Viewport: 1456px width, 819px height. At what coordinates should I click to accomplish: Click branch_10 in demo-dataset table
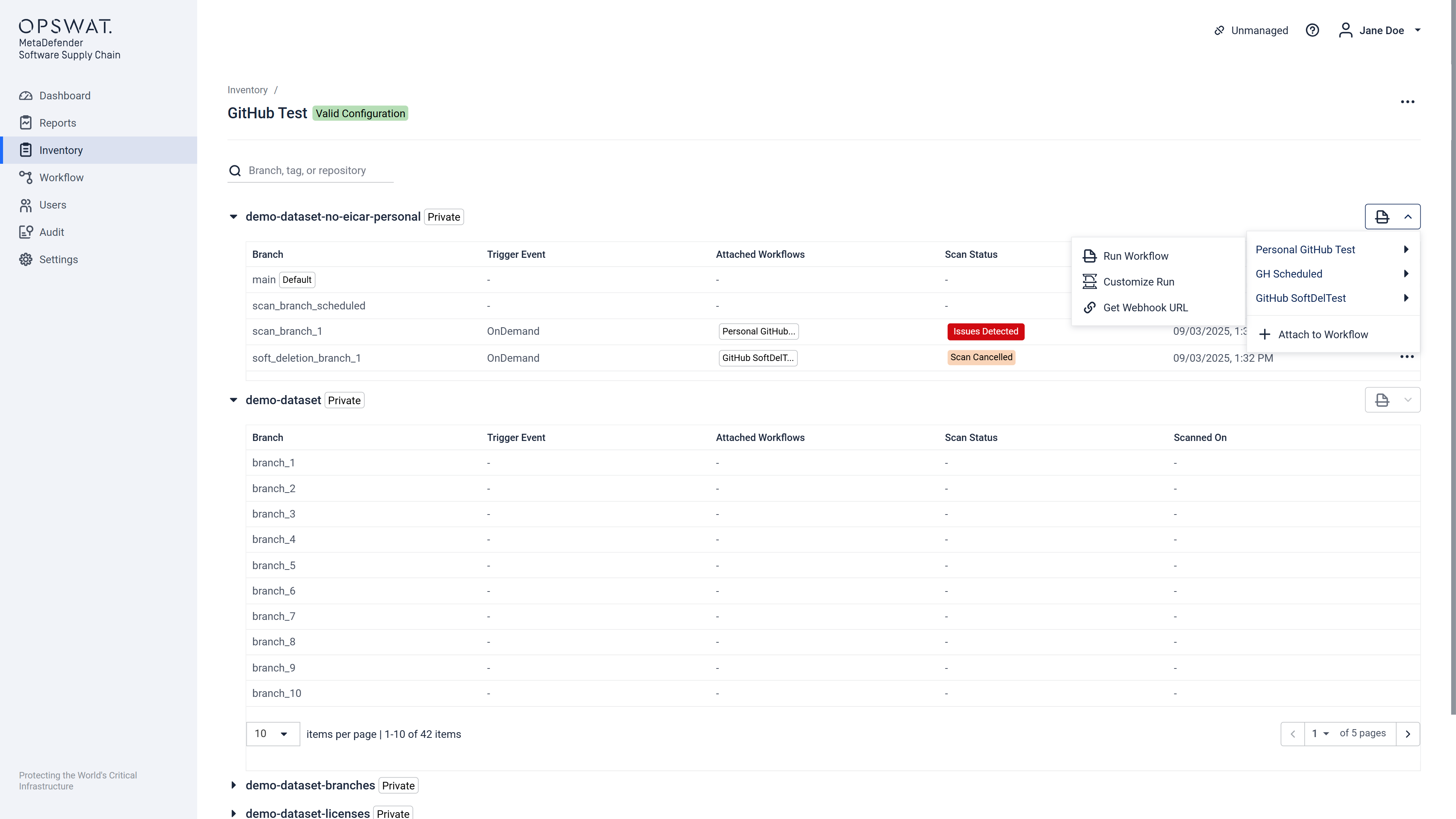(276, 693)
